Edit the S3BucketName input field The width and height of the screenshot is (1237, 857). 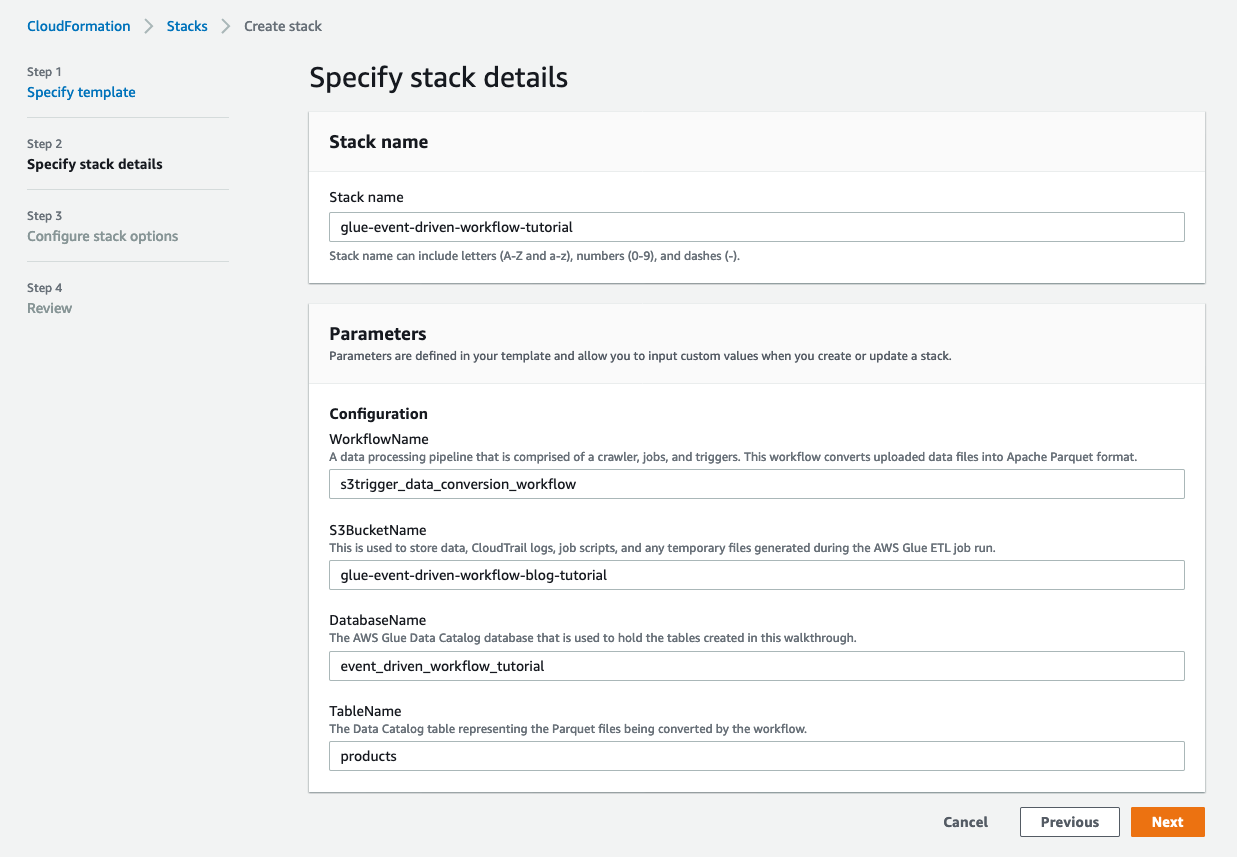(756, 575)
